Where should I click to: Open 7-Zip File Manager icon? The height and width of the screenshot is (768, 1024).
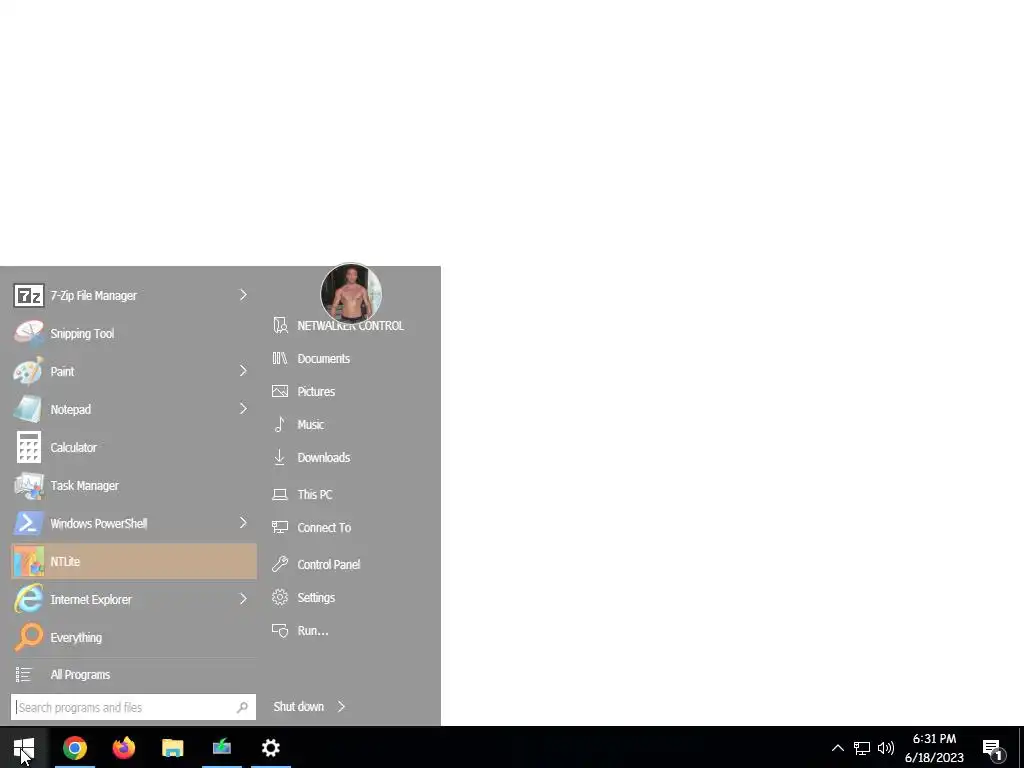click(x=29, y=295)
